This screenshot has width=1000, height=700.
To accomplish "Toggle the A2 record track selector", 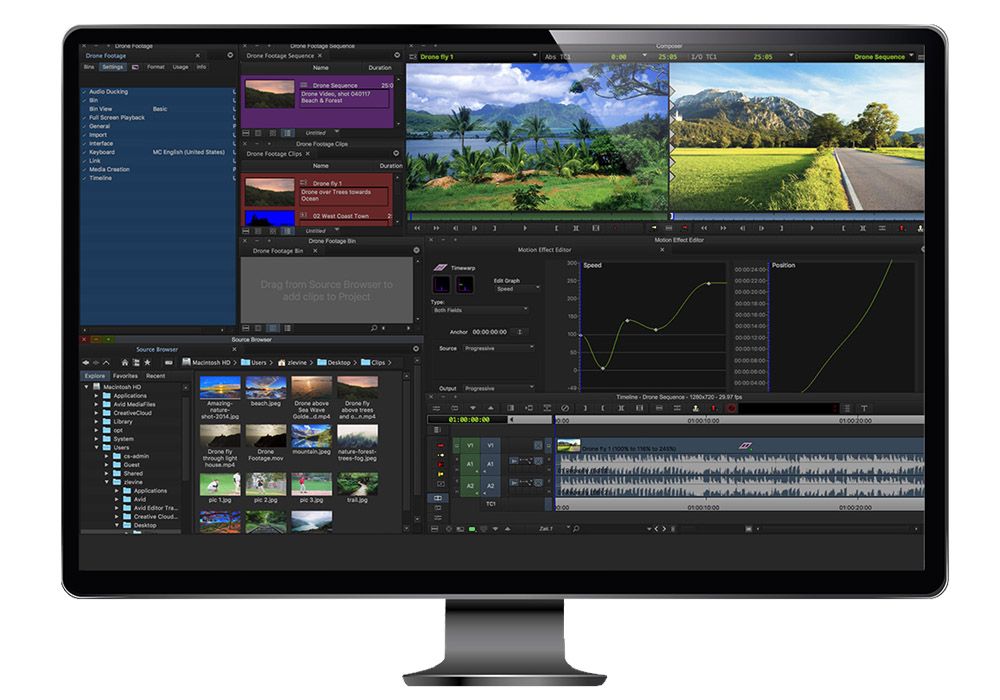I will click(490, 485).
